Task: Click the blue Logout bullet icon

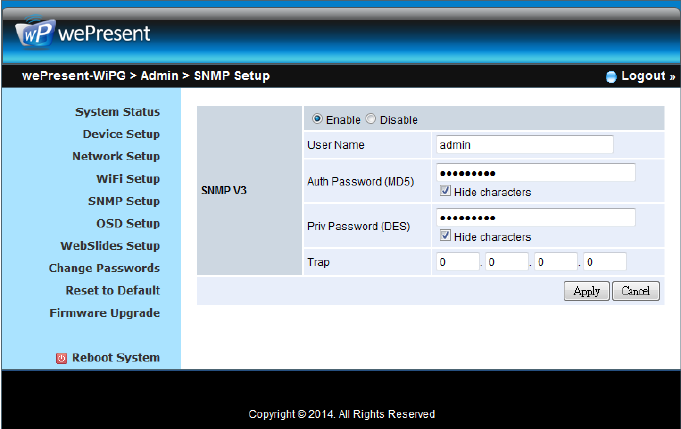Action: pyautogui.click(x=611, y=77)
